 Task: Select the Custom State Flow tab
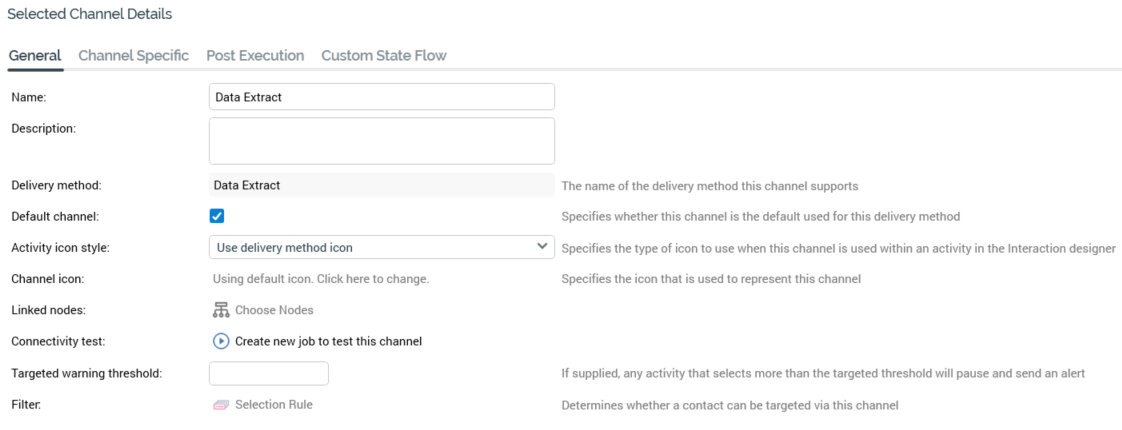[383, 56]
